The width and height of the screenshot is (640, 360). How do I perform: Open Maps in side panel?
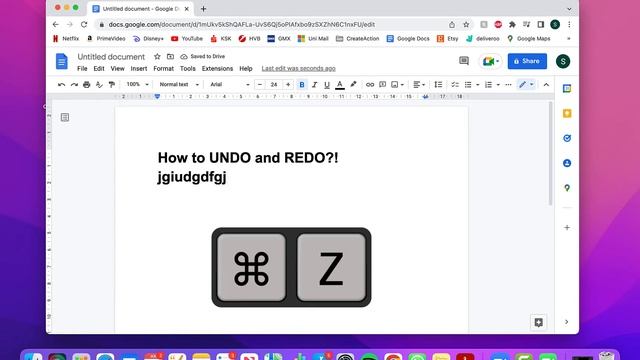[x=567, y=188]
